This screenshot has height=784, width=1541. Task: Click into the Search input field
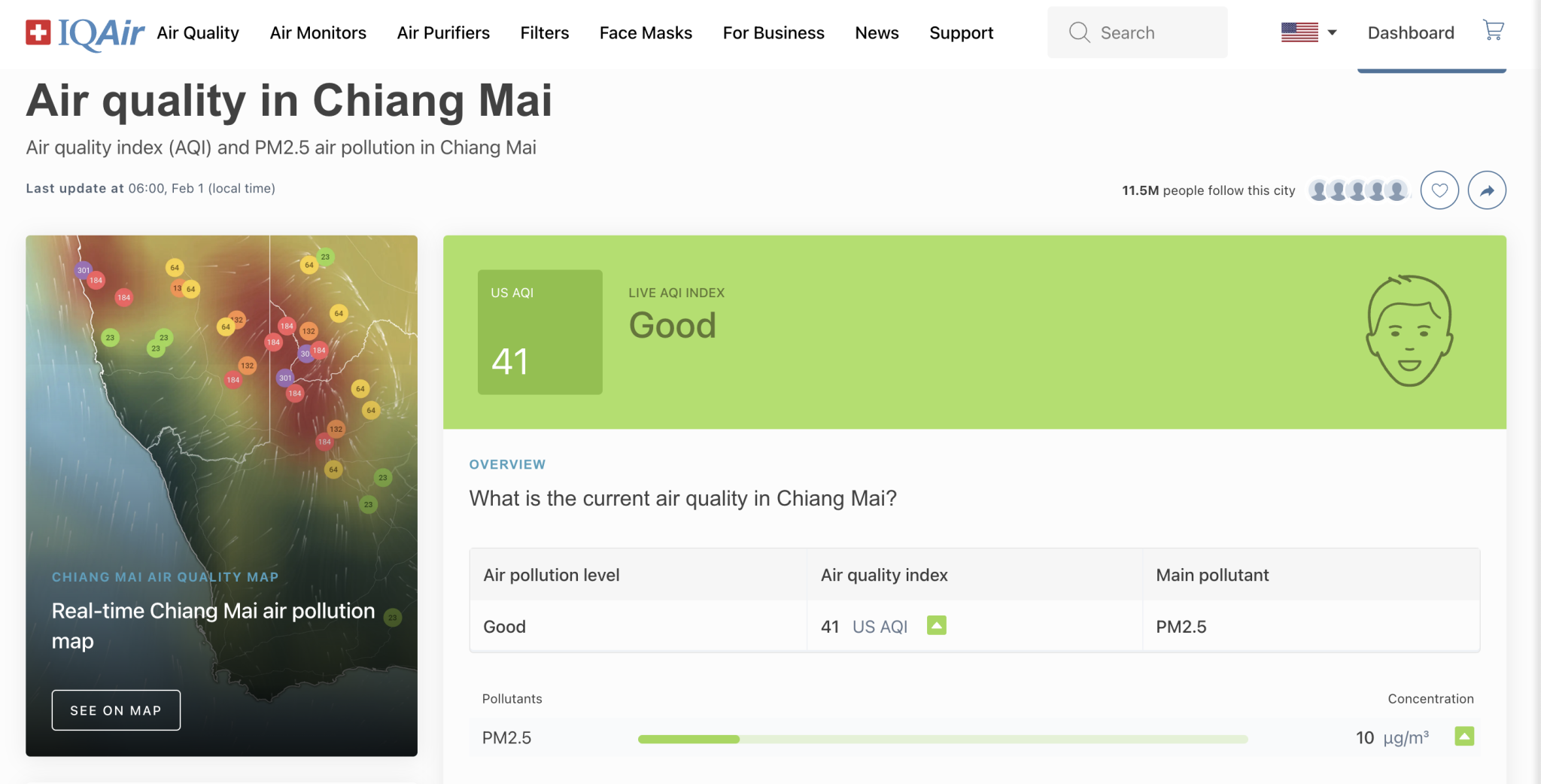(1138, 32)
